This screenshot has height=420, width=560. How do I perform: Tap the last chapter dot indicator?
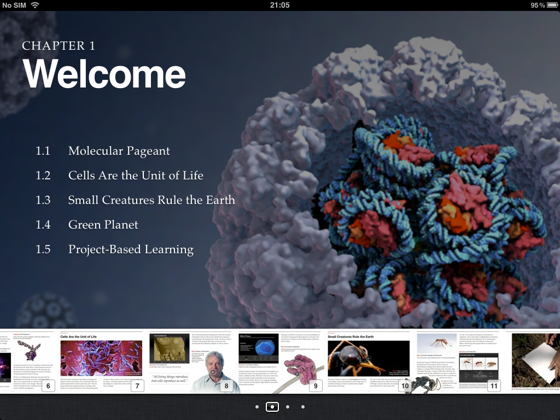303,407
